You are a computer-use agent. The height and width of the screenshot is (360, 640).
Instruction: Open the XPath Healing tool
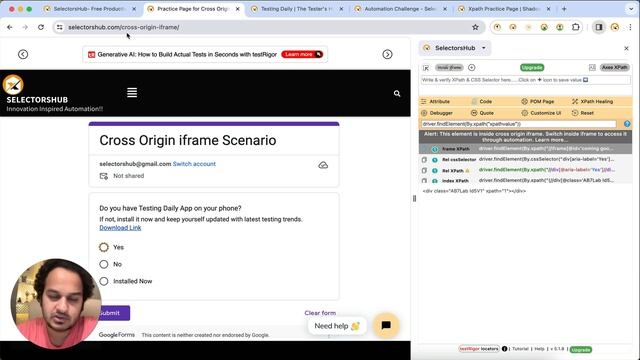click(592, 101)
